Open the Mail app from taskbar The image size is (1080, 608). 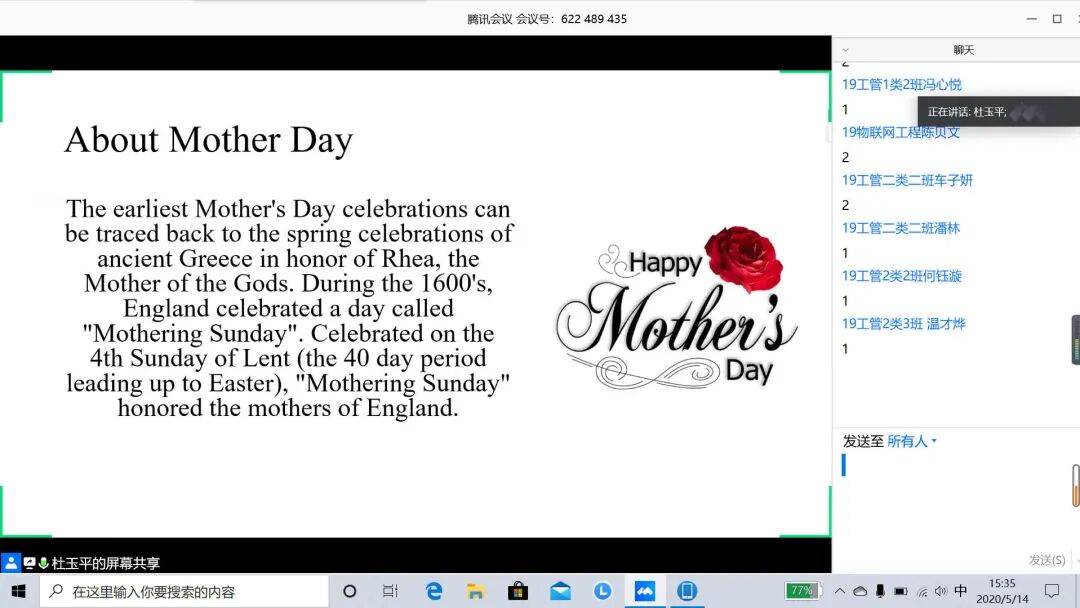coord(561,591)
